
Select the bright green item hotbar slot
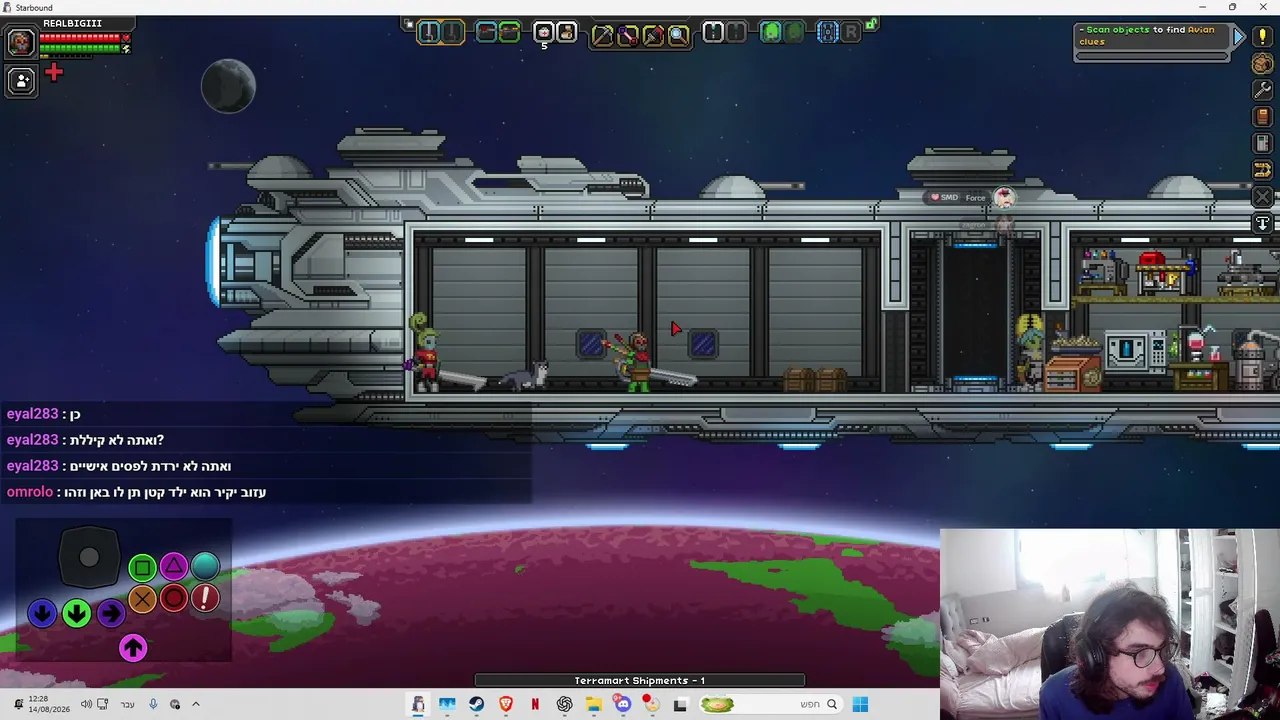point(771,33)
